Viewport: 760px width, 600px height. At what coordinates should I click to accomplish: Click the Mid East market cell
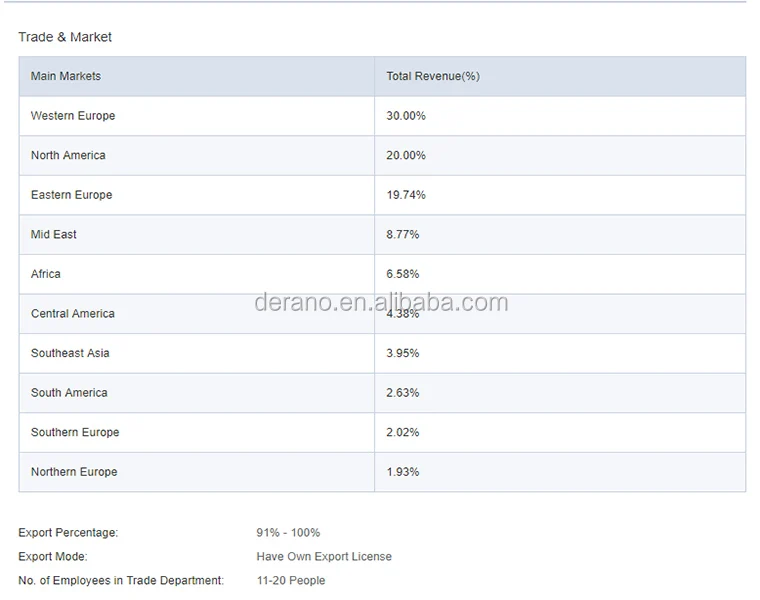[54, 234]
